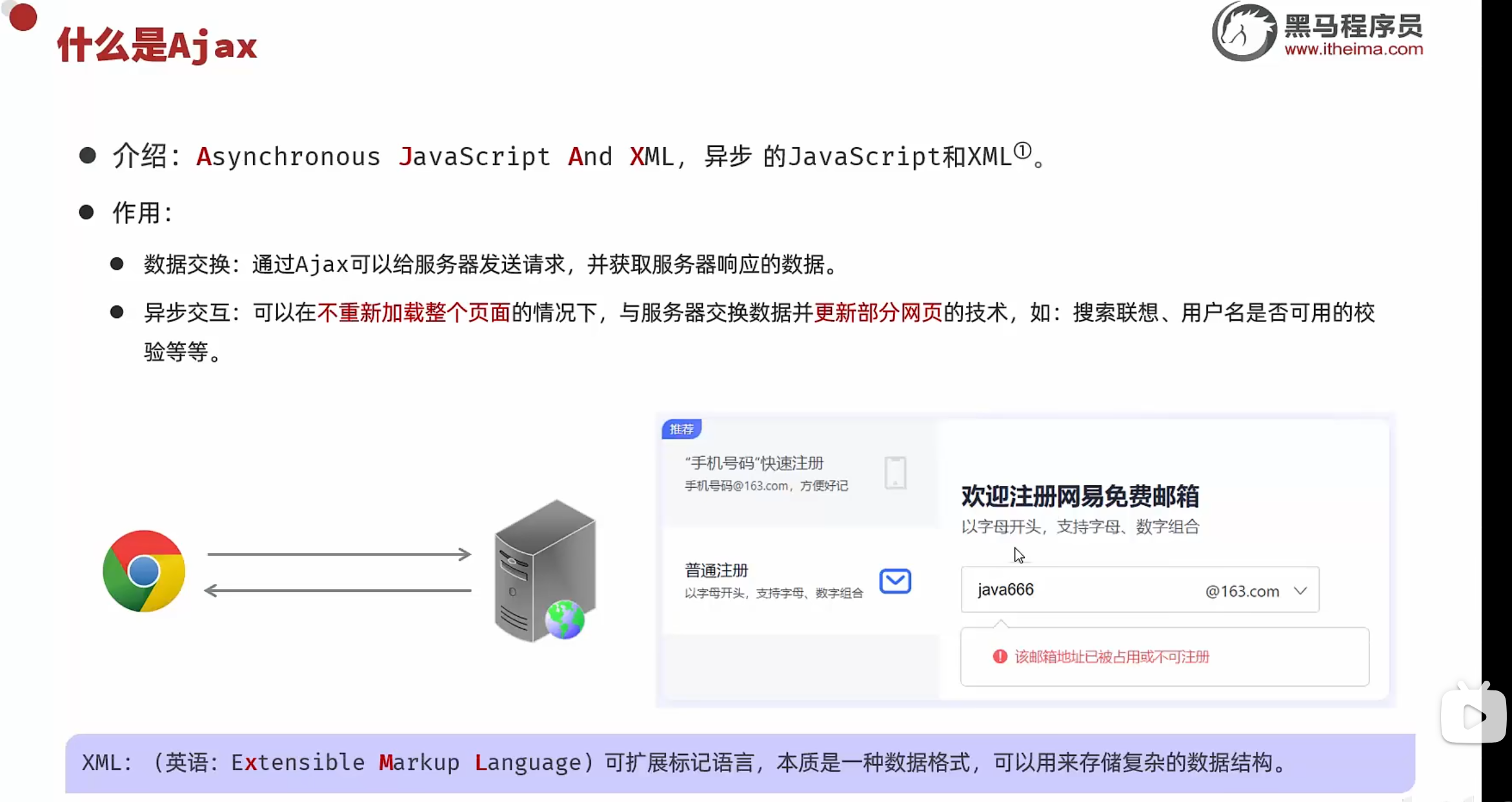The width and height of the screenshot is (1512, 802).
Task: Click the 该邮箱地址已被占用 error message
Action: (1111, 657)
